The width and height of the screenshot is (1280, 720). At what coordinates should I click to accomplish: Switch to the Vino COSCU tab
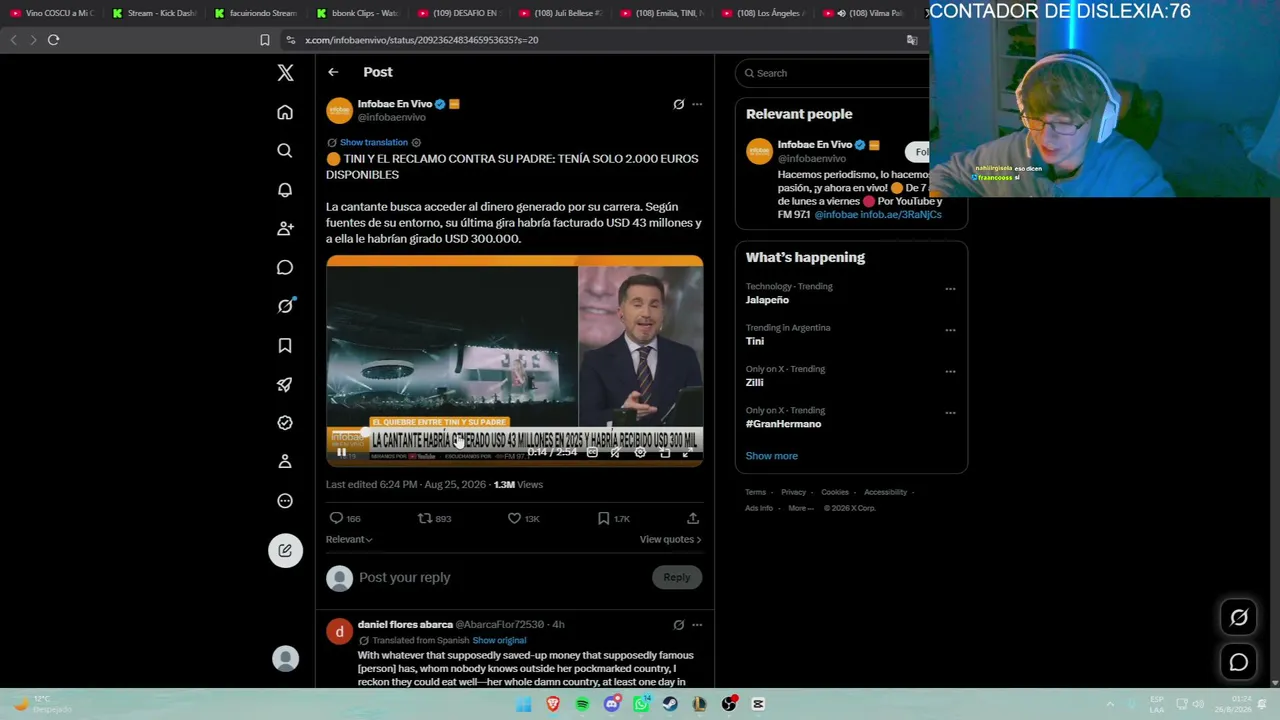click(52, 13)
